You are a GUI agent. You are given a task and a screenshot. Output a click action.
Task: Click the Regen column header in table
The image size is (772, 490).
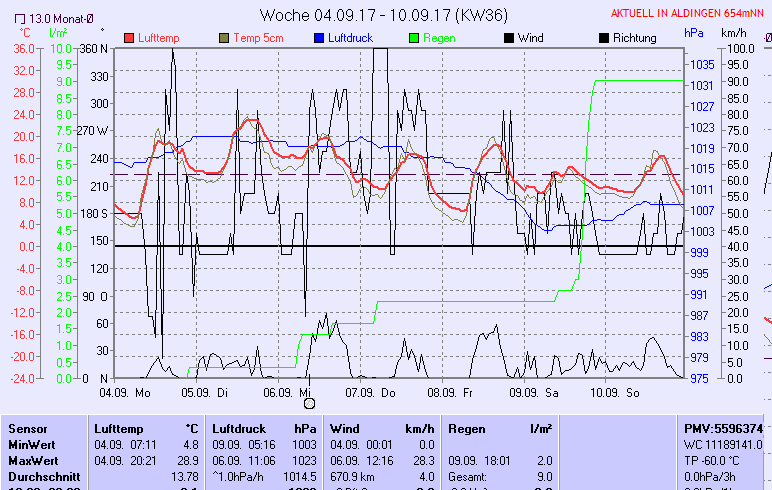click(x=468, y=428)
